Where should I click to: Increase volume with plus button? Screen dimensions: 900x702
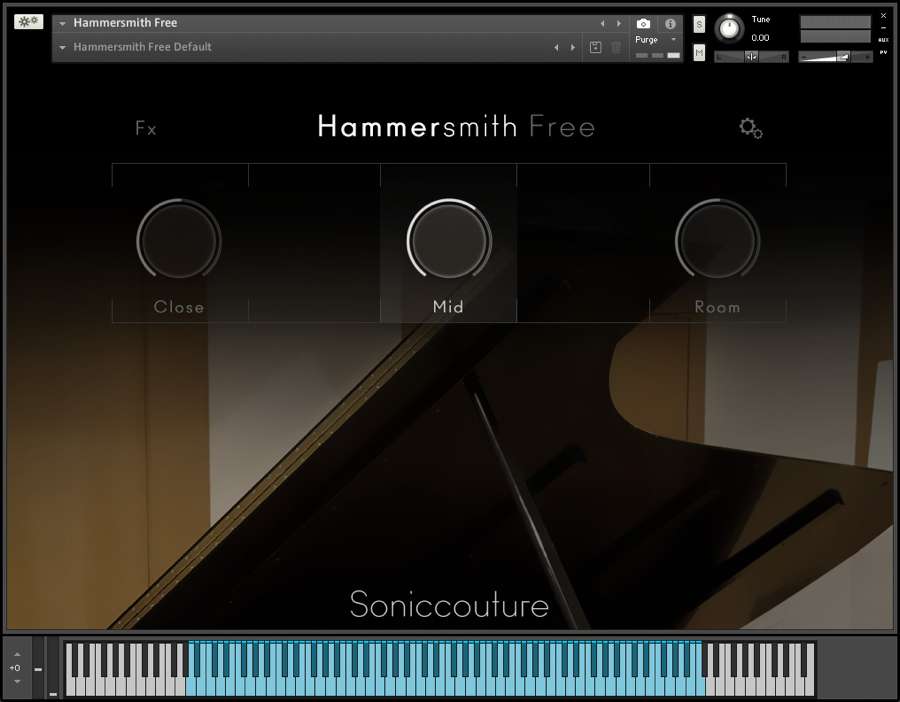[x=867, y=57]
